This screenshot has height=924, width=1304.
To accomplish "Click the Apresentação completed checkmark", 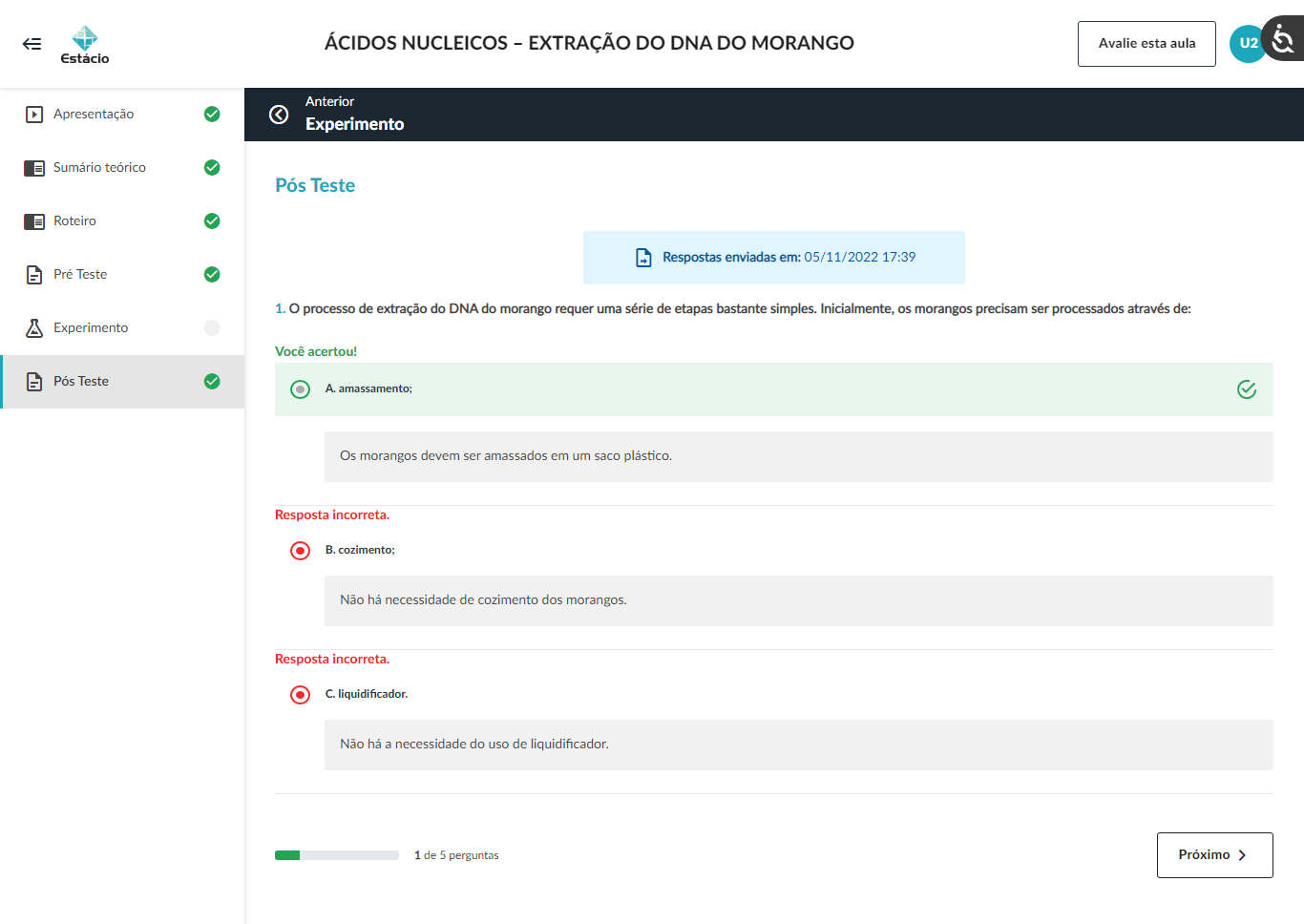I will coord(212,115).
